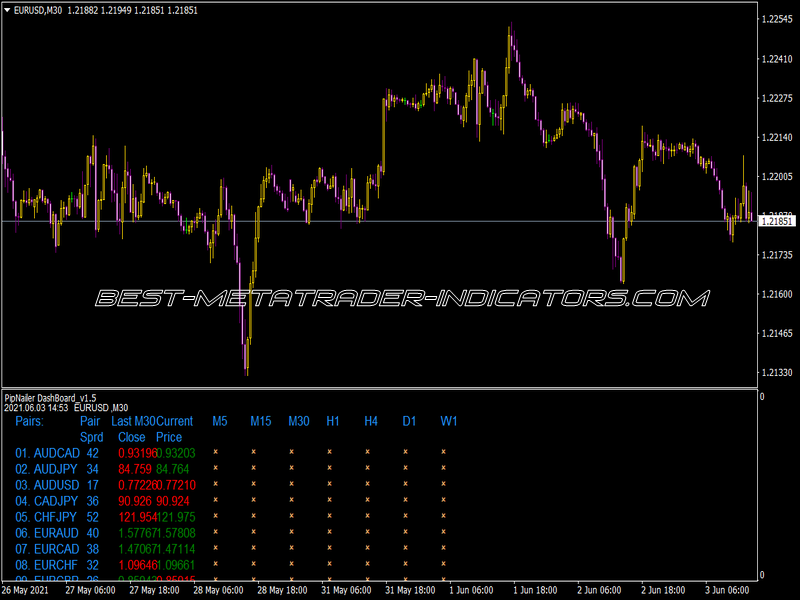Click the 2021.06.03 14:53 timestamp text
800x600 pixels.
coord(36,408)
